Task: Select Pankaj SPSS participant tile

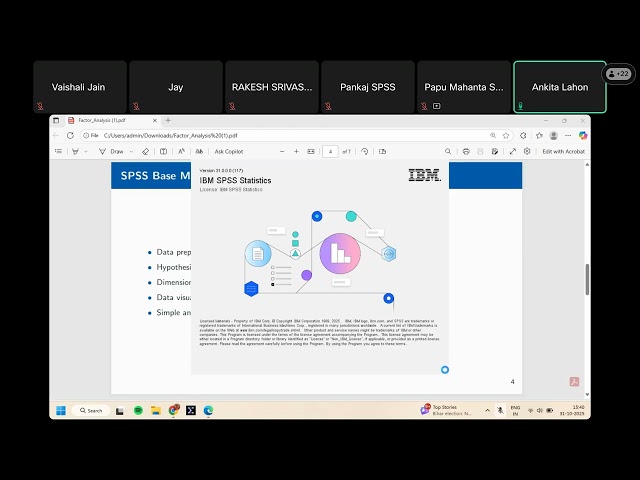Action: (368, 87)
